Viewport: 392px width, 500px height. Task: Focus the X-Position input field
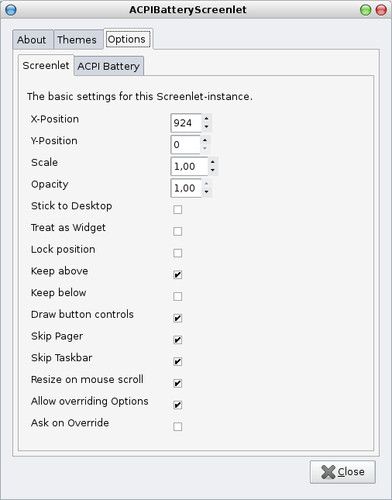[x=186, y=123]
